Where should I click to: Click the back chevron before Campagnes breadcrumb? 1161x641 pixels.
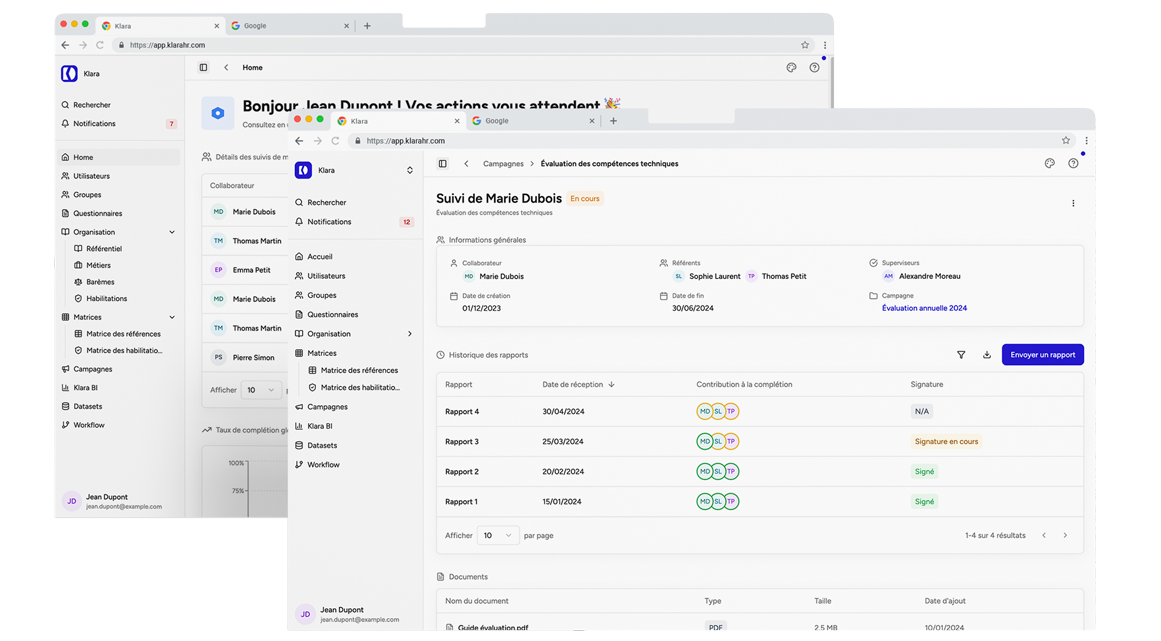(466, 164)
